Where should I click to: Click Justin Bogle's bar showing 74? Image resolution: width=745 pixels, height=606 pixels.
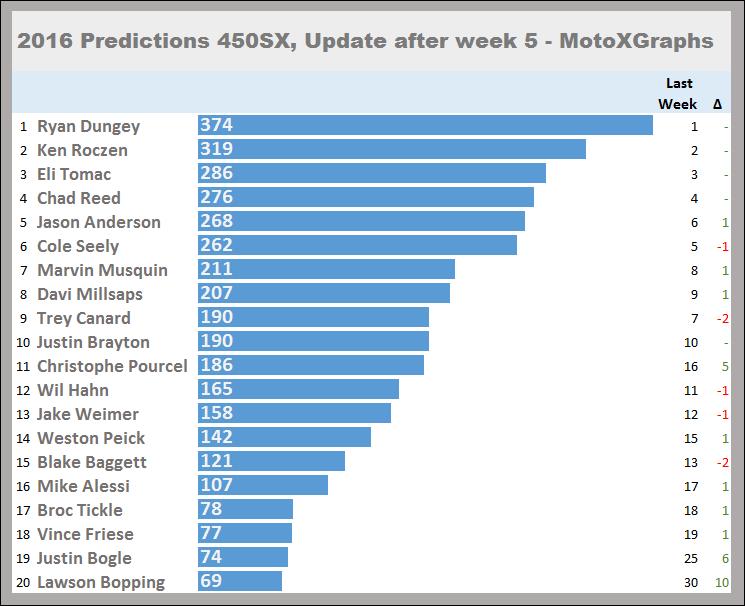pyautogui.click(x=243, y=558)
